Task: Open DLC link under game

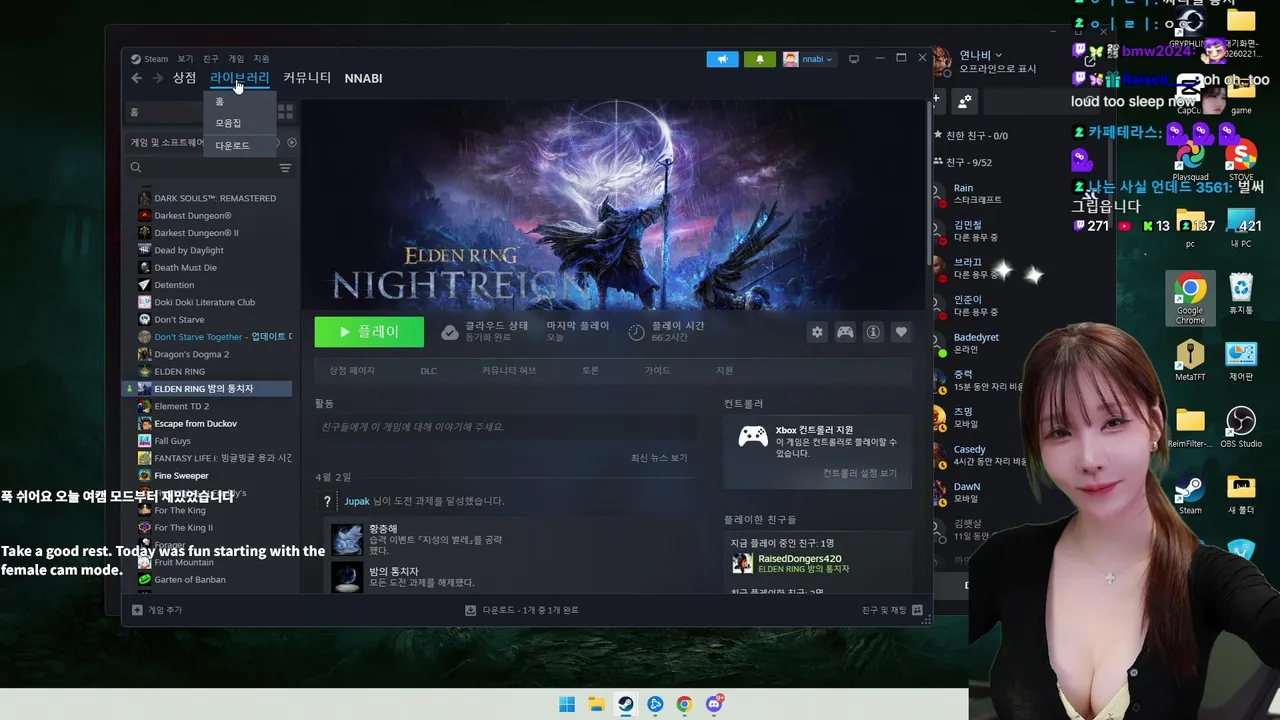Action: coord(428,371)
